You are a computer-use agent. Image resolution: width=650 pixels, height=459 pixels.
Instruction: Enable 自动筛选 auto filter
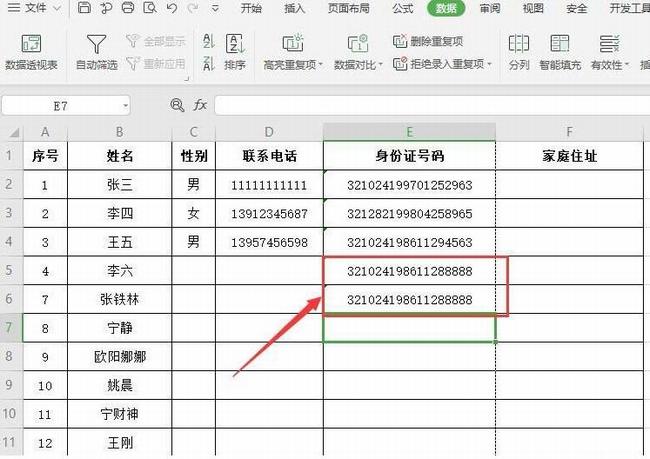click(x=97, y=53)
